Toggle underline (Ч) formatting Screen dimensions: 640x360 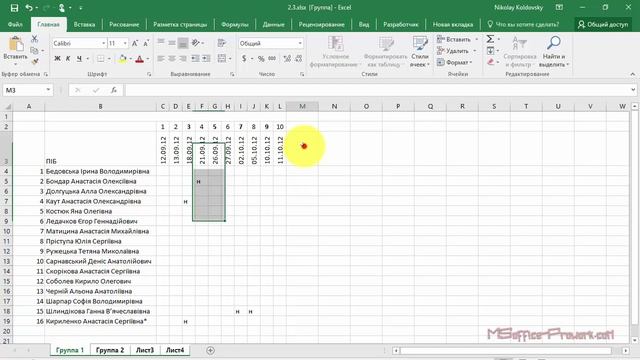pos(79,59)
